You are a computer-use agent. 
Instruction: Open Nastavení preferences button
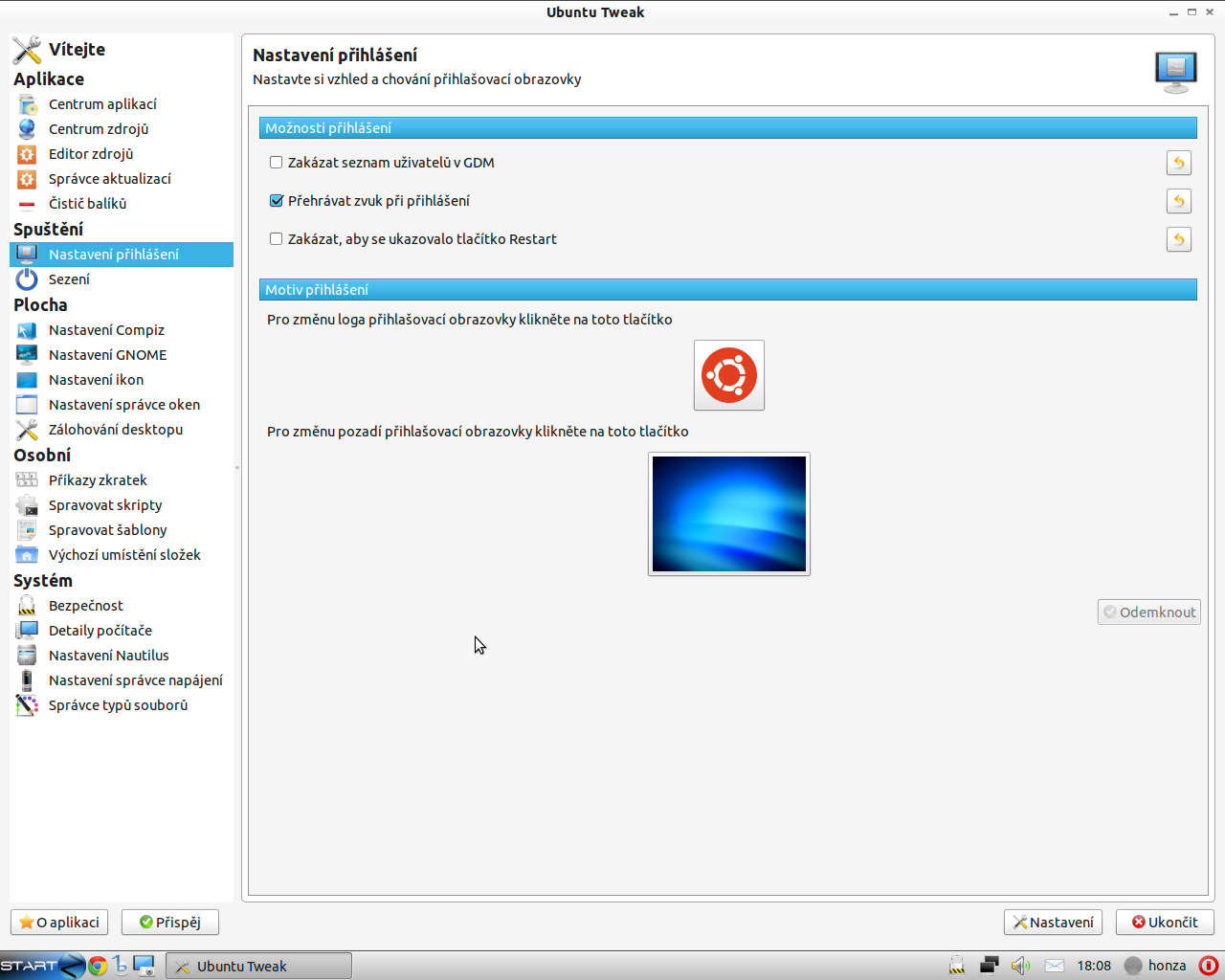point(1053,923)
